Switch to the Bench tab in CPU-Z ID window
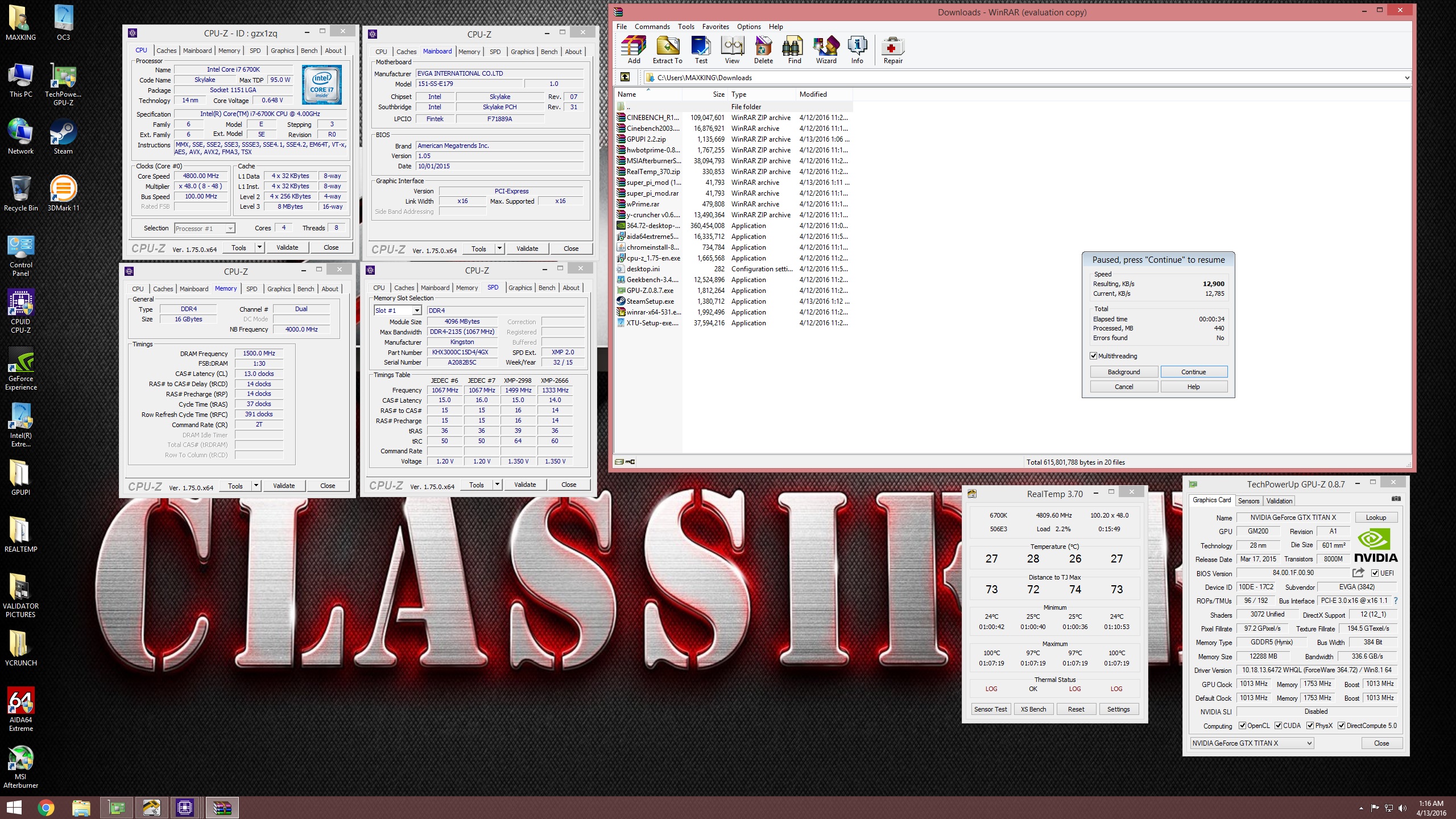Image resolution: width=1456 pixels, height=819 pixels. click(309, 51)
